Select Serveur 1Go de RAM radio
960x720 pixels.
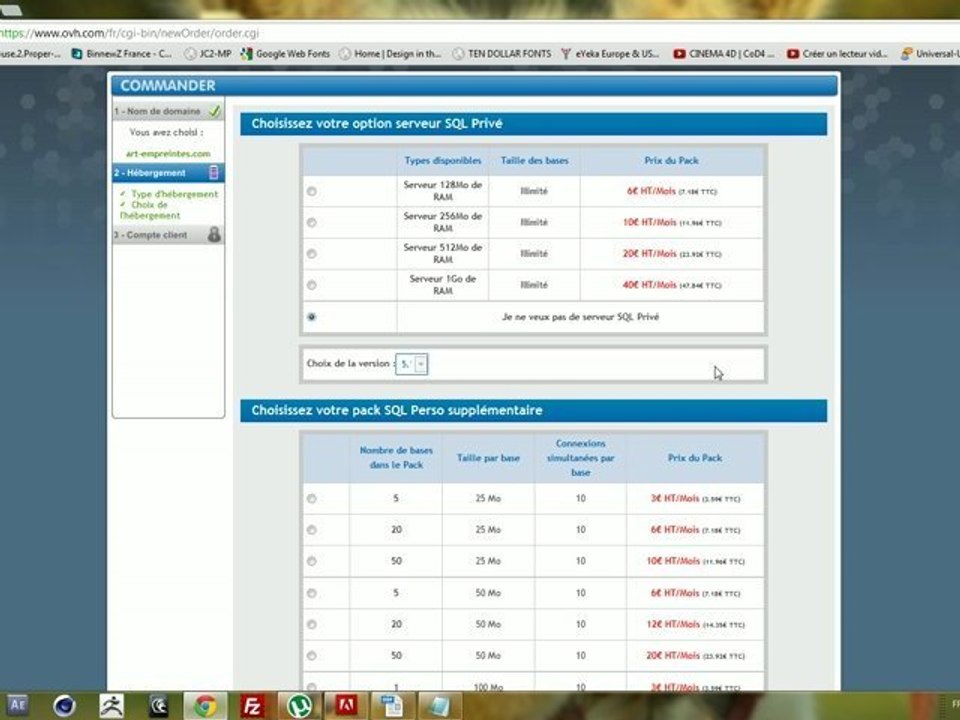click(312, 285)
